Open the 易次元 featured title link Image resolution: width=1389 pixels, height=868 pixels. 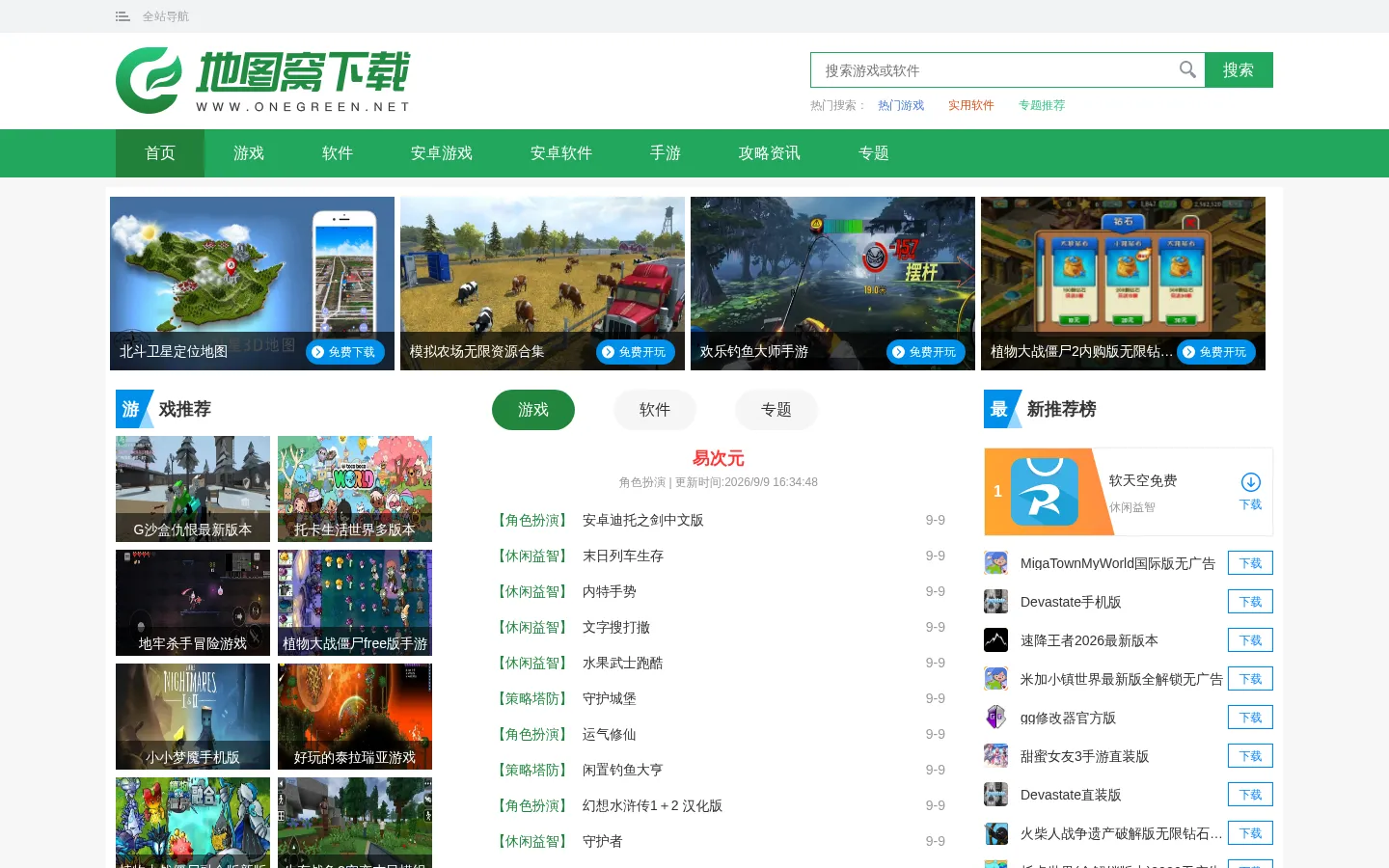(x=719, y=458)
